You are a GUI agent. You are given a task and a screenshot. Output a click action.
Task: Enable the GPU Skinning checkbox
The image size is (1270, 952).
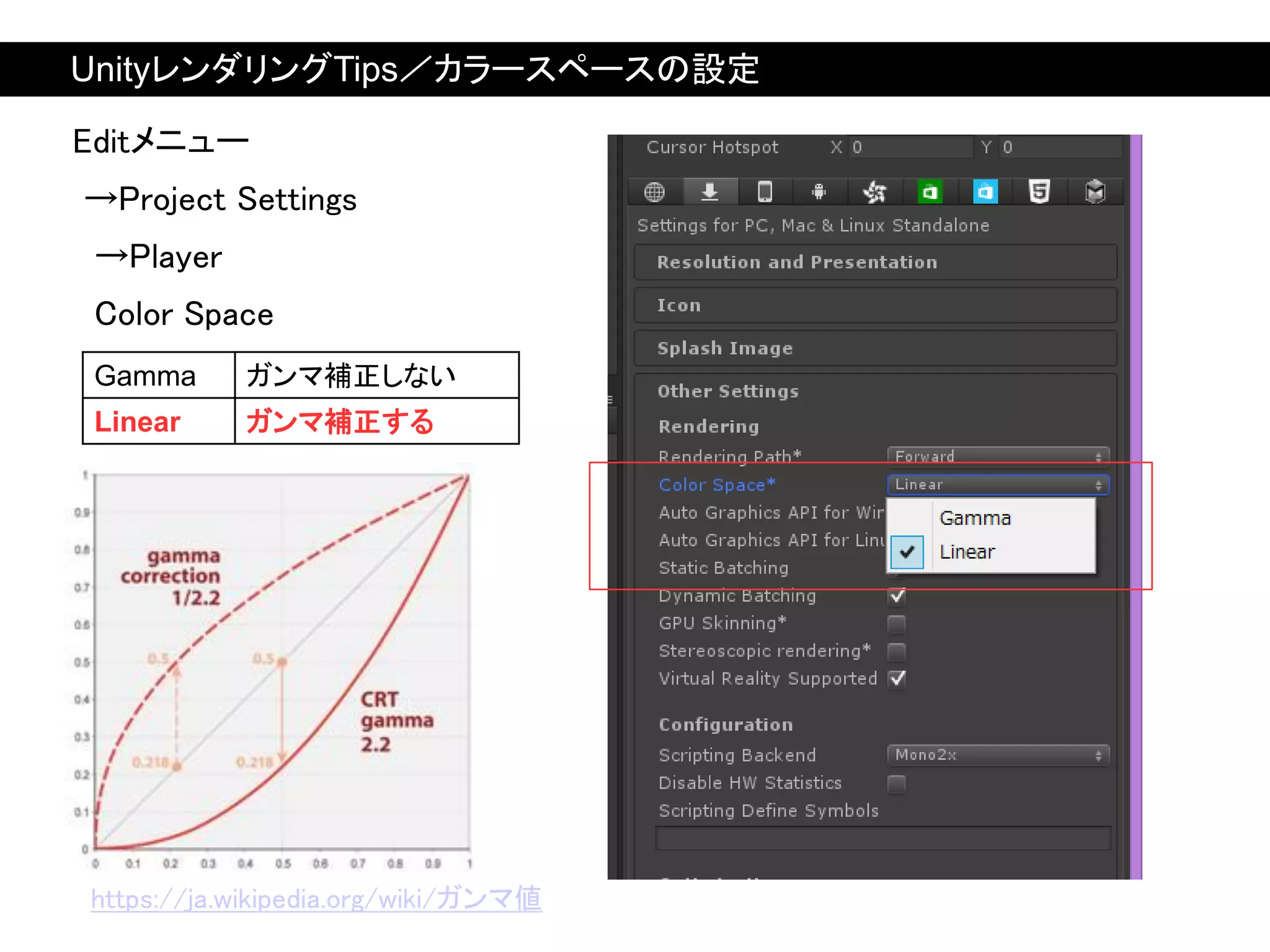pyautogui.click(x=897, y=624)
